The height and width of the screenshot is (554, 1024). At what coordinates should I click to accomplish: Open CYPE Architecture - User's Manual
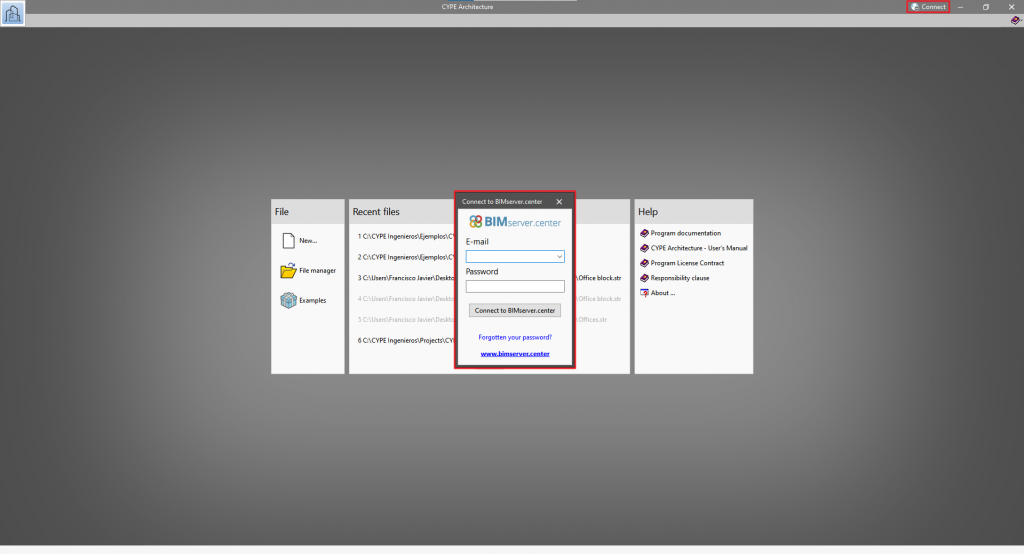[x=698, y=248]
